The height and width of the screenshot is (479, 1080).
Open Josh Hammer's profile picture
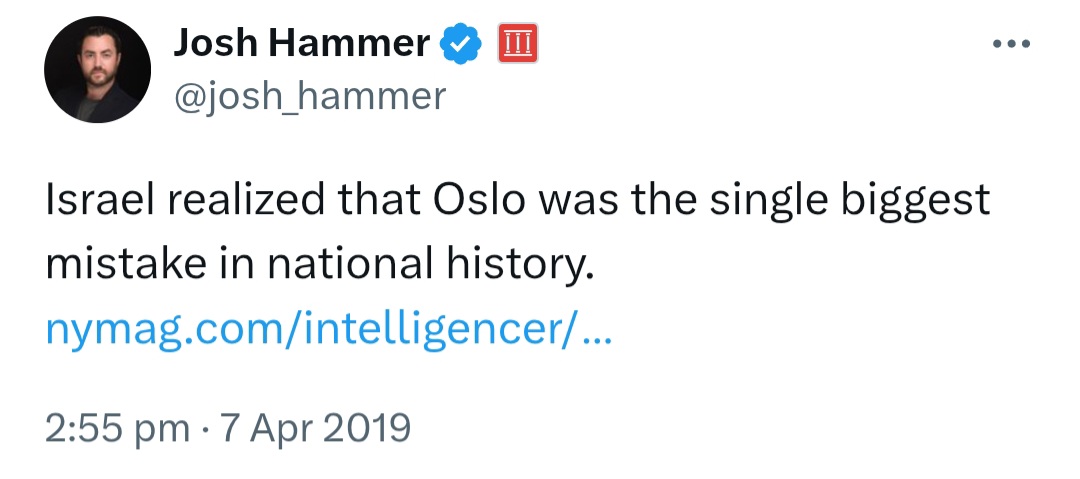[x=97, y=70]
